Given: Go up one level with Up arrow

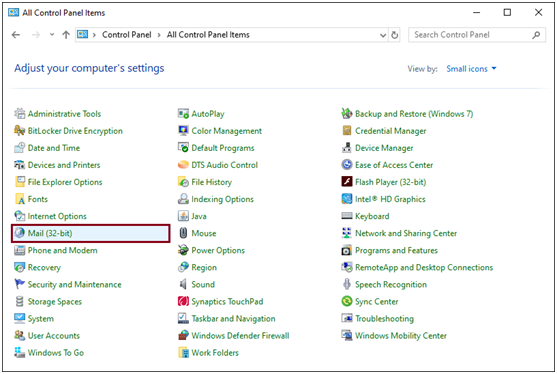Looking at the screenshot, I should click(x=66, y=34).
